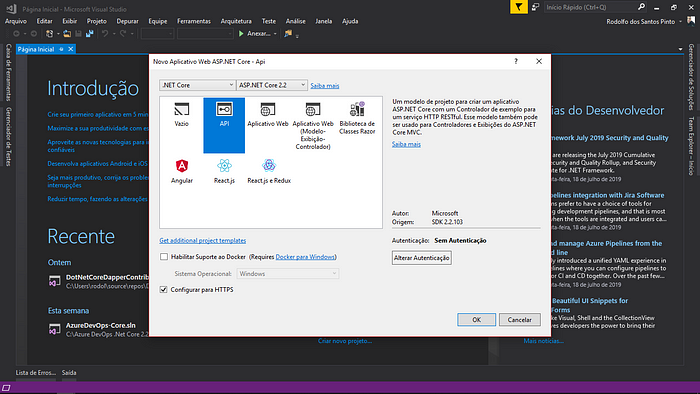Image resolution: width=700 pixels, height=394 pixels.
Task: Expand the account name dropdown arrow
Action: click(x=680, y=21)
